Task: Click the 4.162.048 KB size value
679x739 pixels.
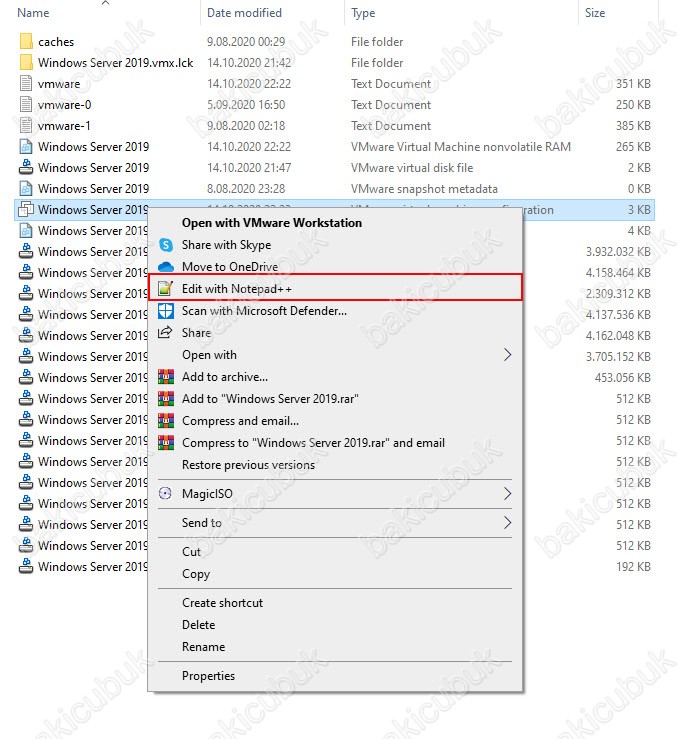Action: tap(618, 336)
